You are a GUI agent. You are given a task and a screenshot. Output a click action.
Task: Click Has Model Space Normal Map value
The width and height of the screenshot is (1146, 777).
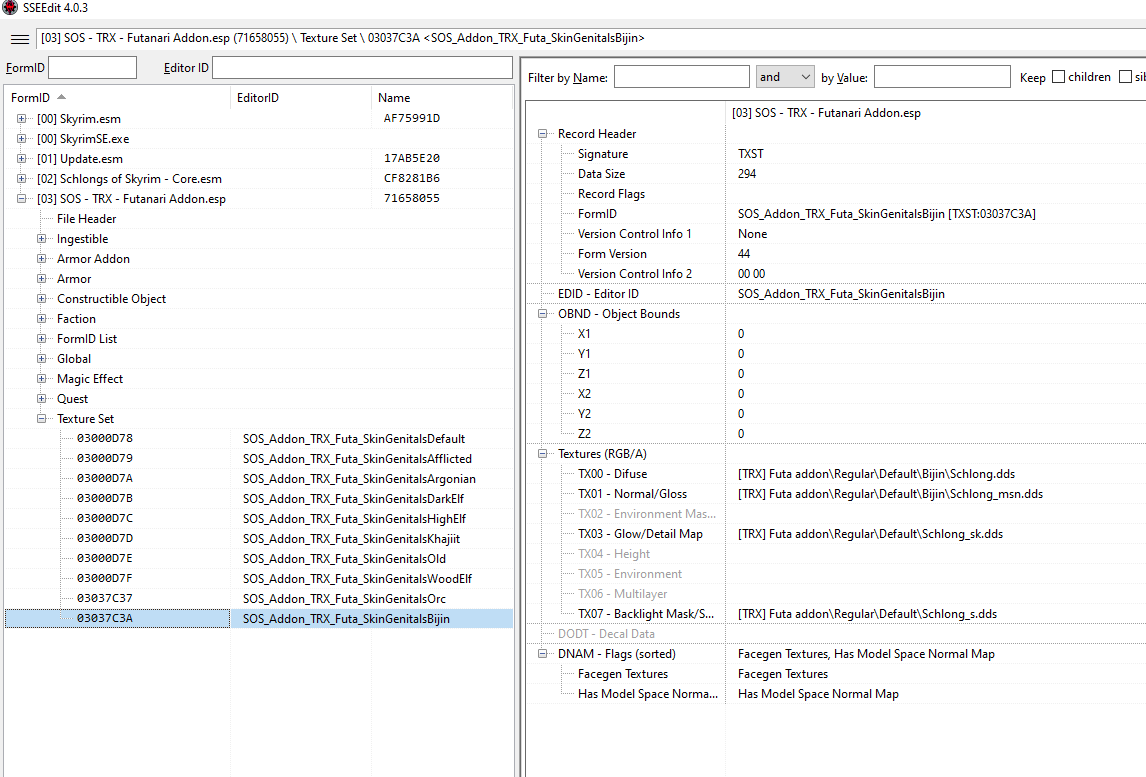tap(818, 694)
